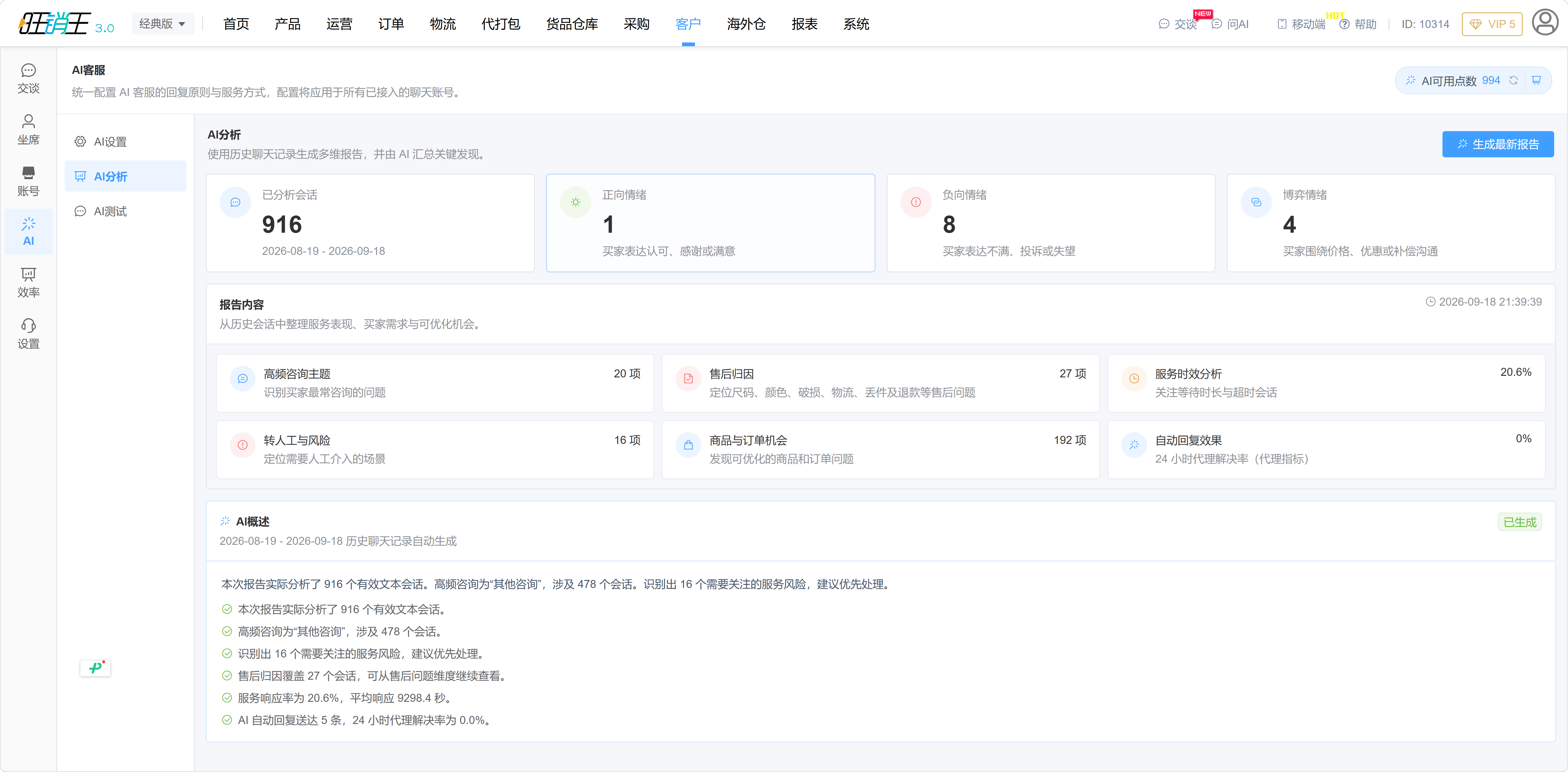This screenshot has height=772, width=1568.
Task: Select the AI sidebar icon
Action: pos(28,231)
